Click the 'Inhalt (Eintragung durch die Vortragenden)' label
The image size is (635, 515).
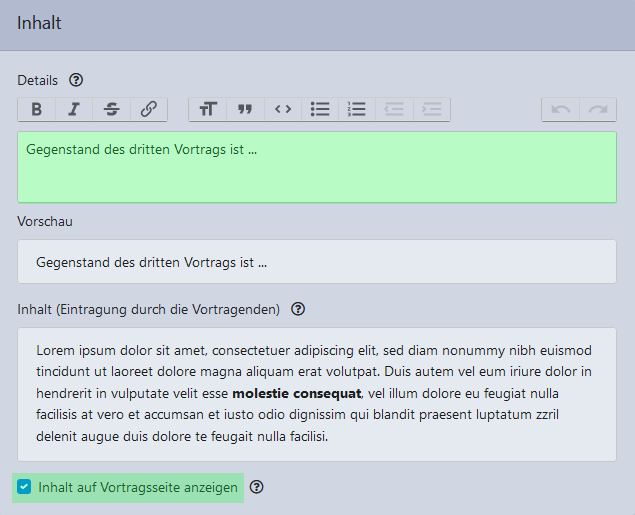[149, 310]
